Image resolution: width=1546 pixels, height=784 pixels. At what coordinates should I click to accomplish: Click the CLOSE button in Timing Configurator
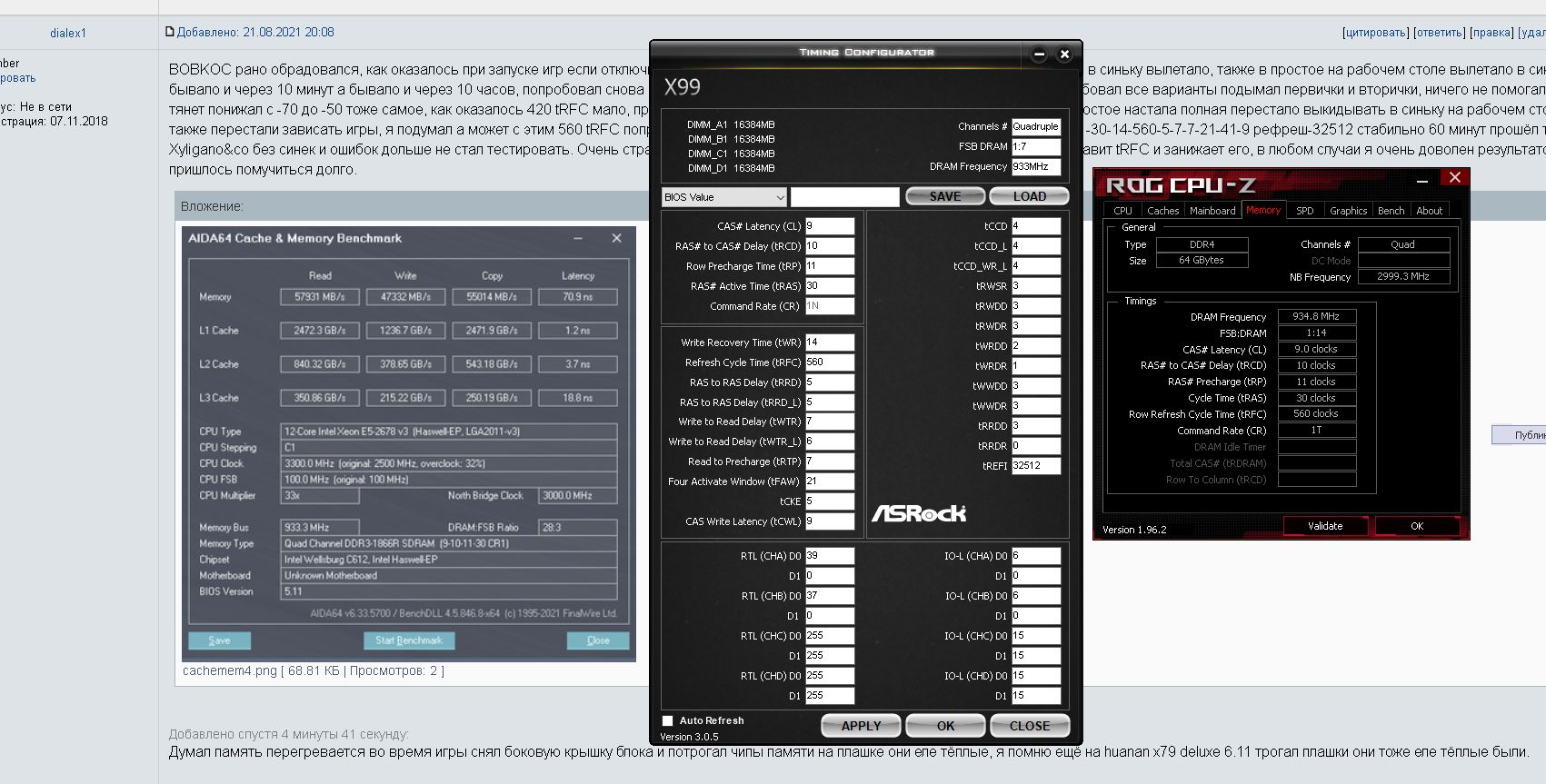coord(1030,726)
